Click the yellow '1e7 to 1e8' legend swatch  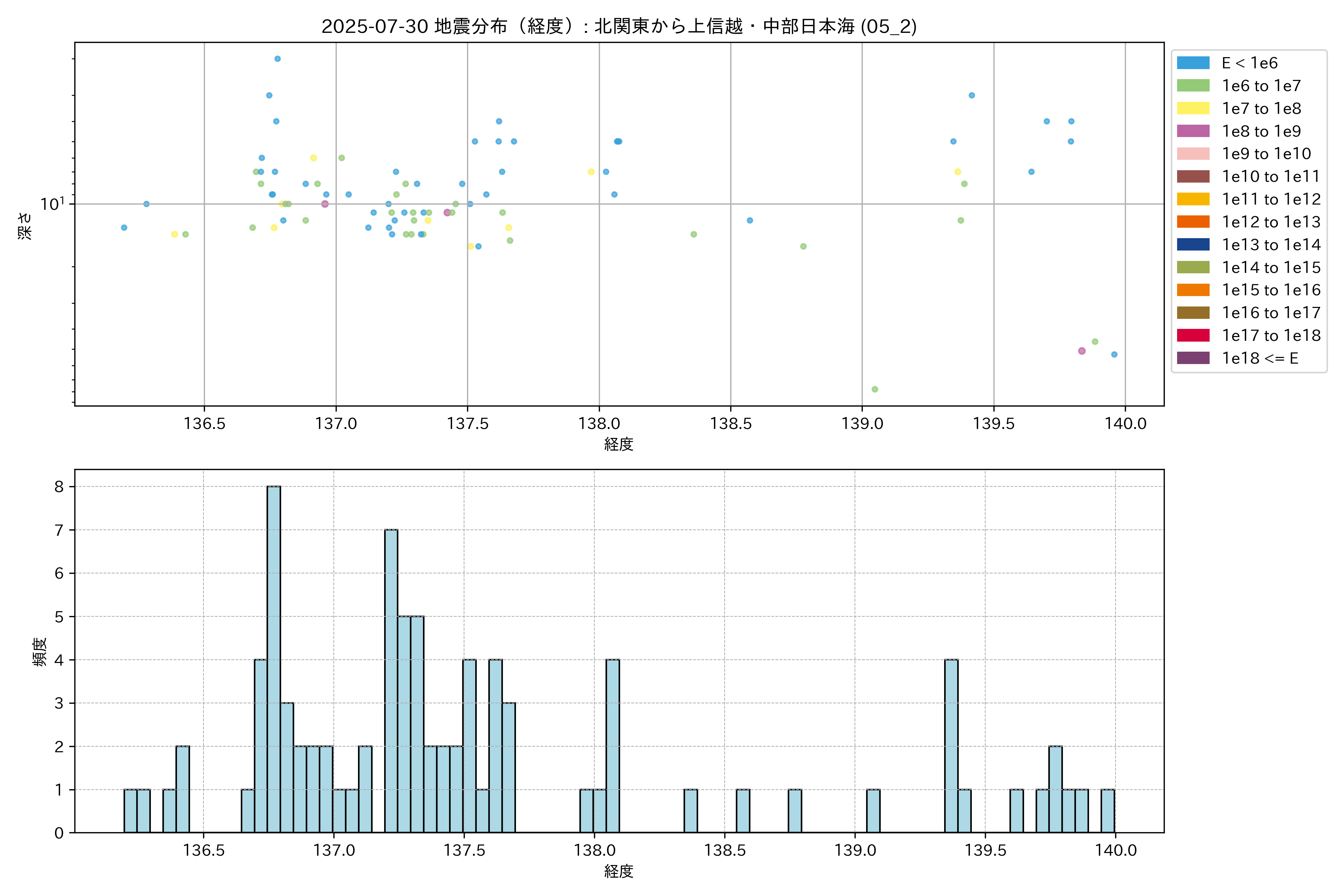(x=1192, y=109)
